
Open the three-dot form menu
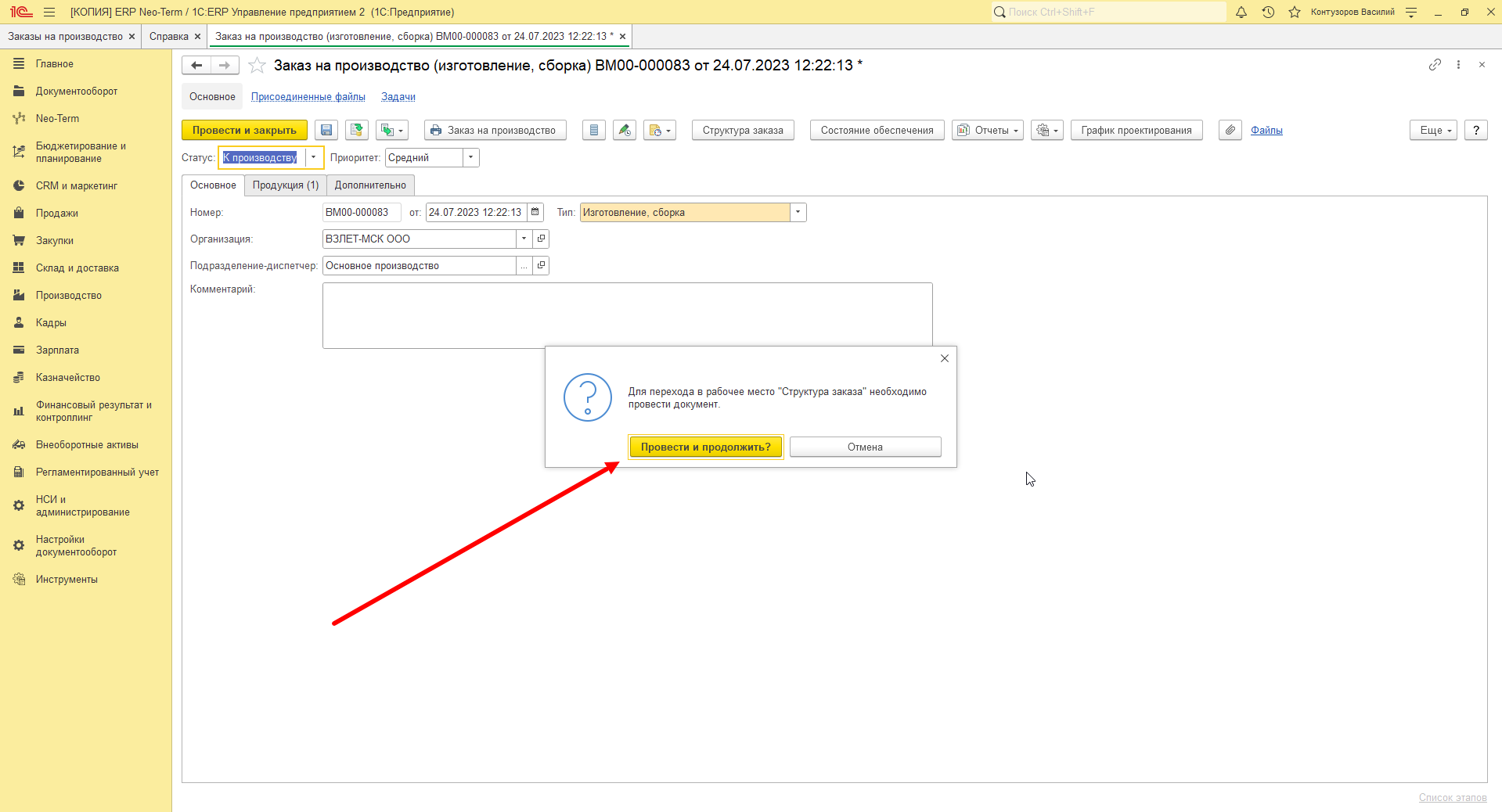(x=1458, y=65)
